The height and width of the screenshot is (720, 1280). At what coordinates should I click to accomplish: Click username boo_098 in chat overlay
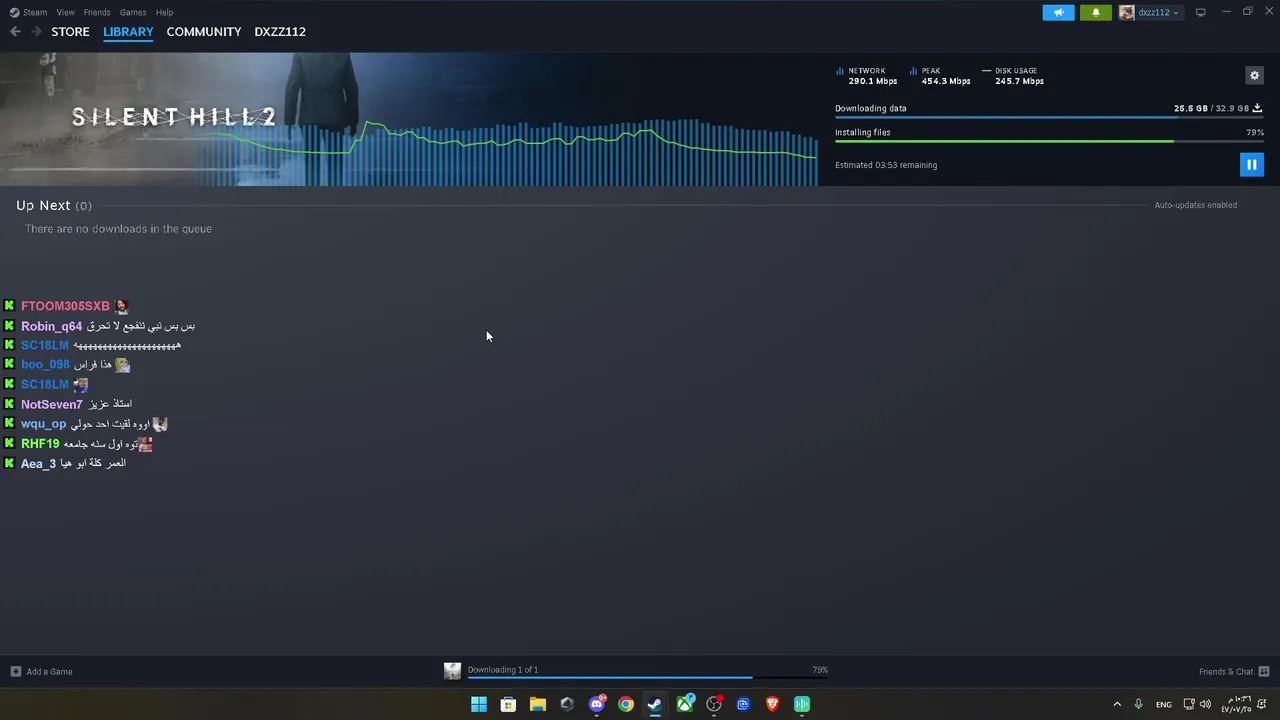45,365
